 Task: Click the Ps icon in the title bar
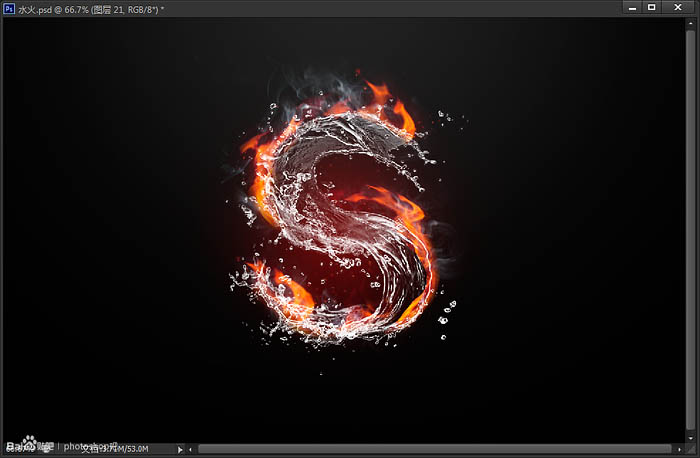pos(9,8)
